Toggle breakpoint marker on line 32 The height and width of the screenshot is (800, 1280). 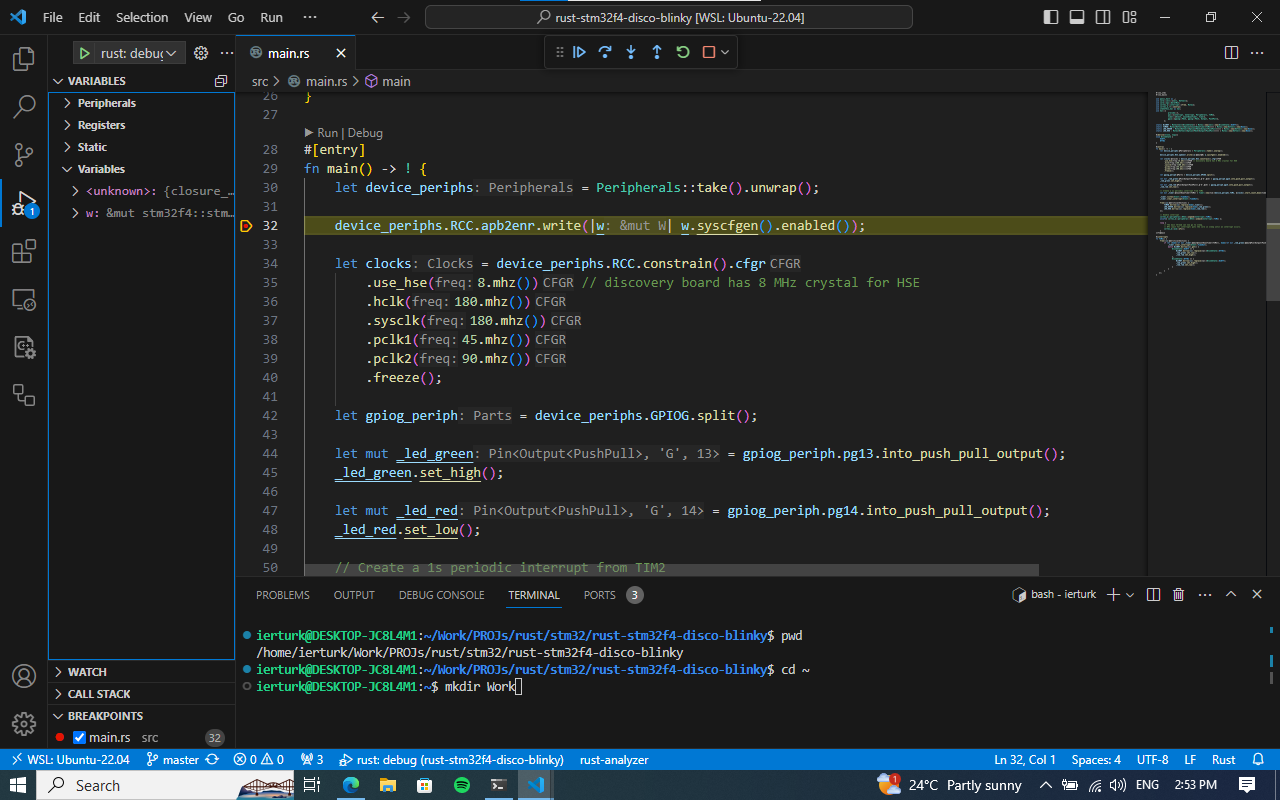tap(246, 226)
